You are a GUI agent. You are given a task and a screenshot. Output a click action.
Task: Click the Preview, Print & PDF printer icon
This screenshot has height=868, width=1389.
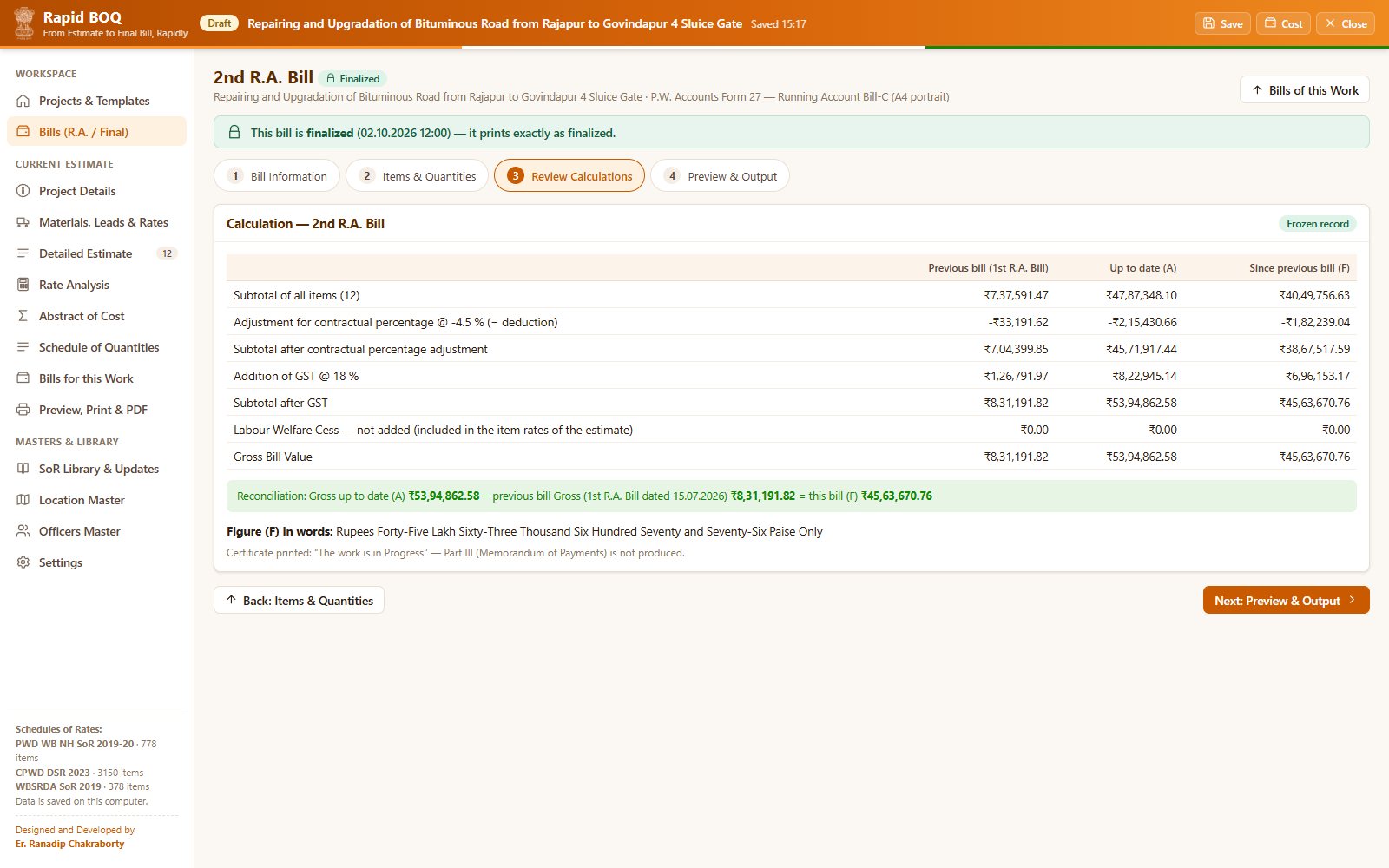pos(23,410)
